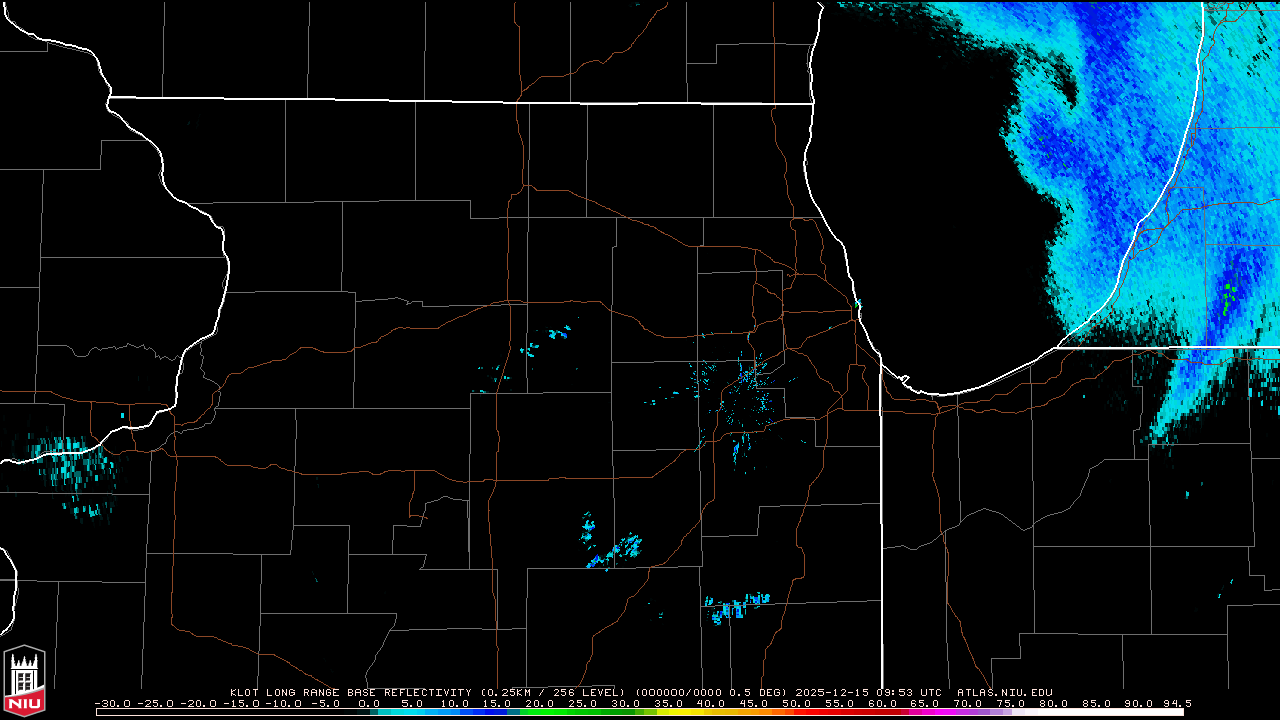Click the yellow section of the color bar
1280x720 pixels.
click(x=690, y=712)
